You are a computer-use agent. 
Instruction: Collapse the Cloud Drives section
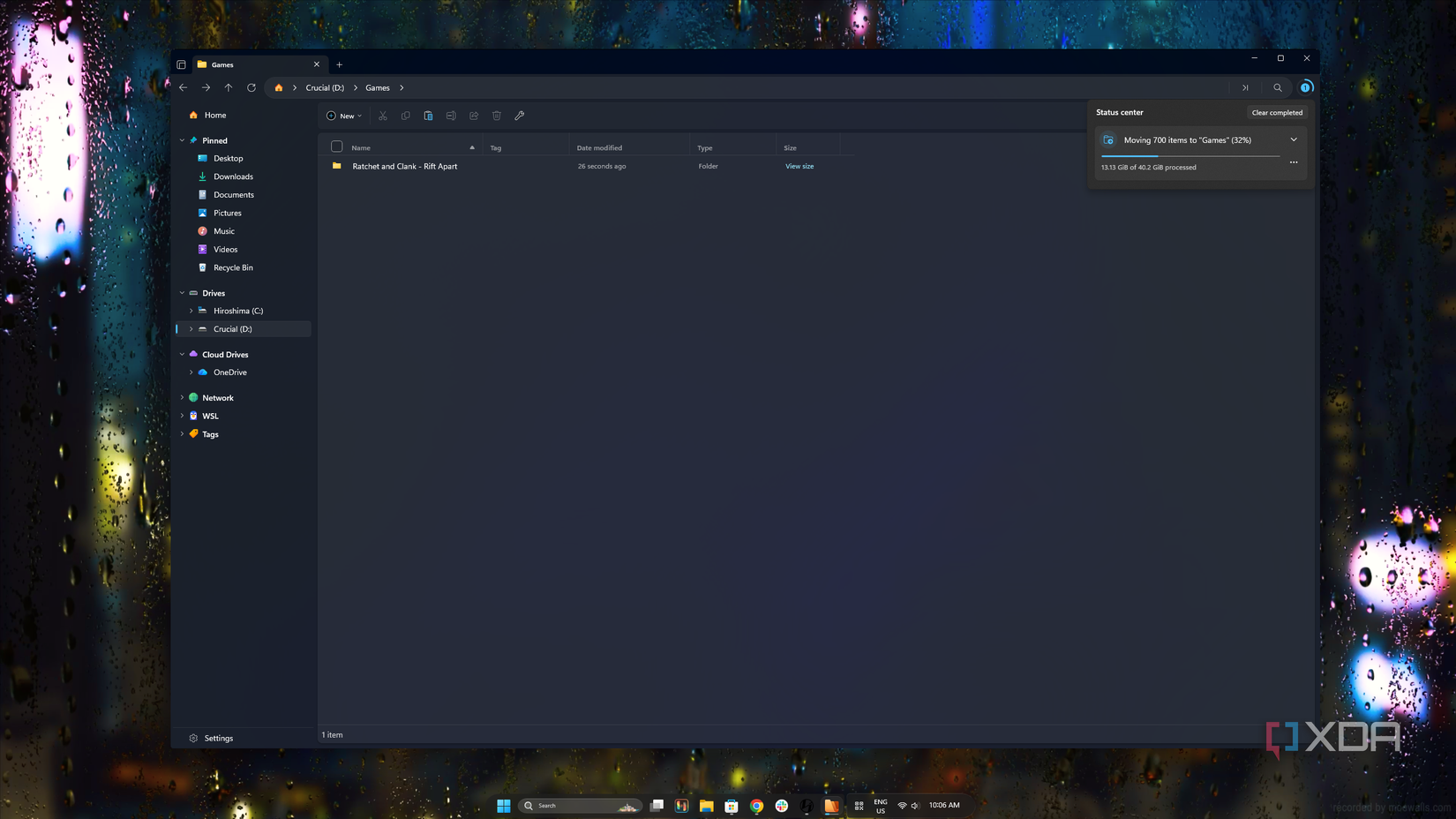tap(182, 354)
